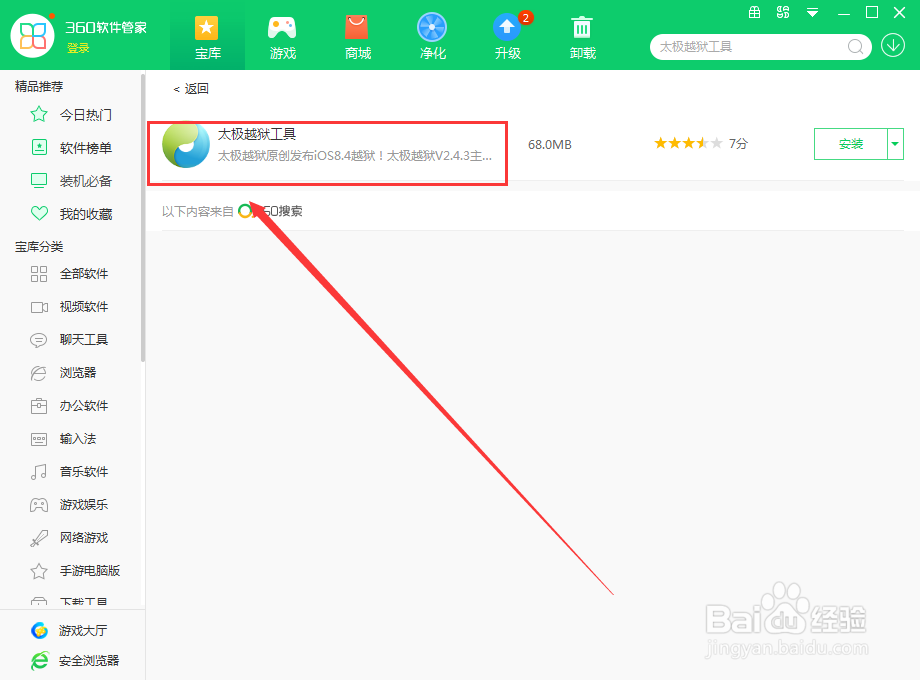
Task: Switch to the 游戏 tab
Action: (282, 37)
